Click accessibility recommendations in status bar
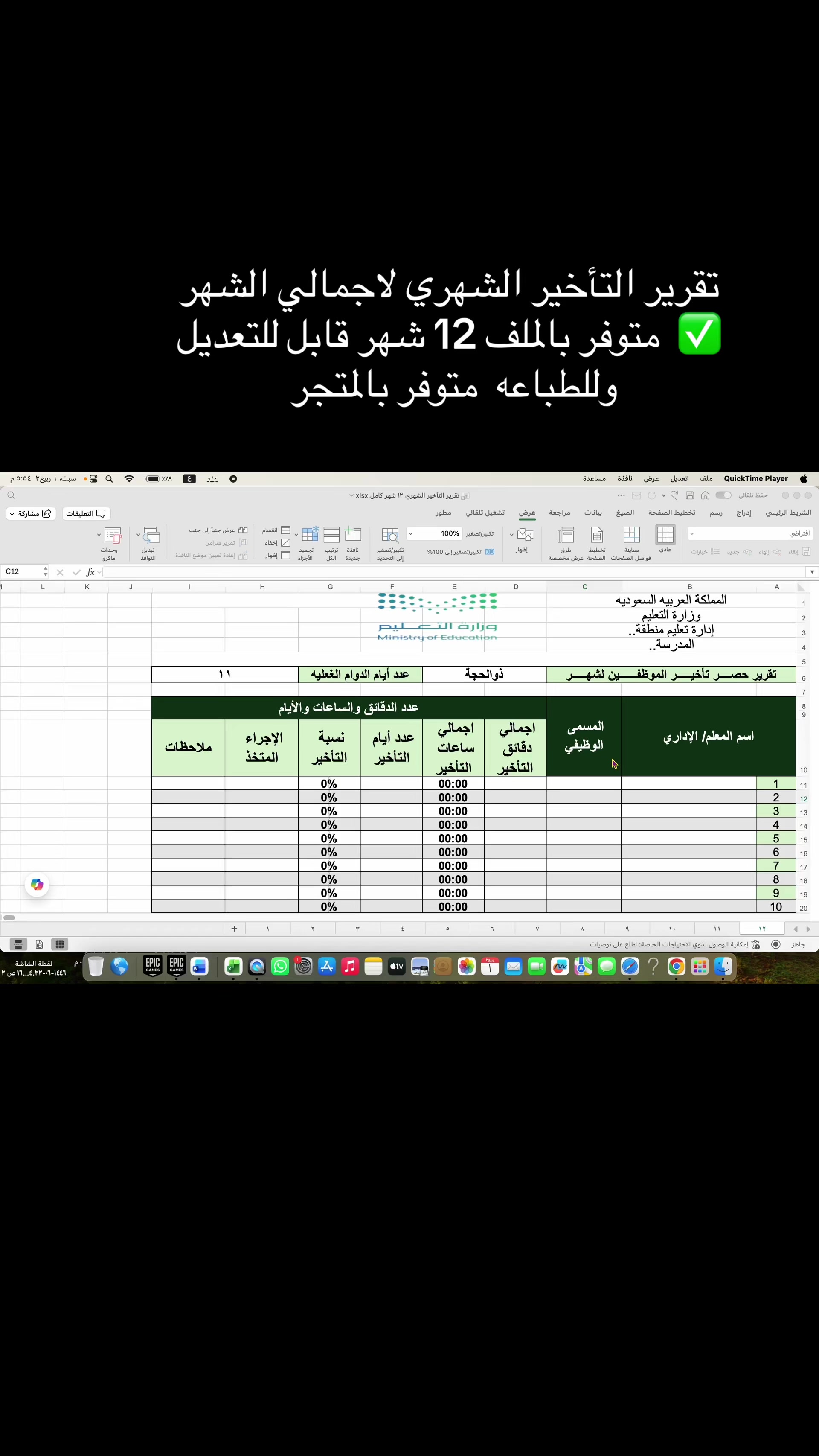Viewport: 819px width, 1456px height. (x=675, y=944)
